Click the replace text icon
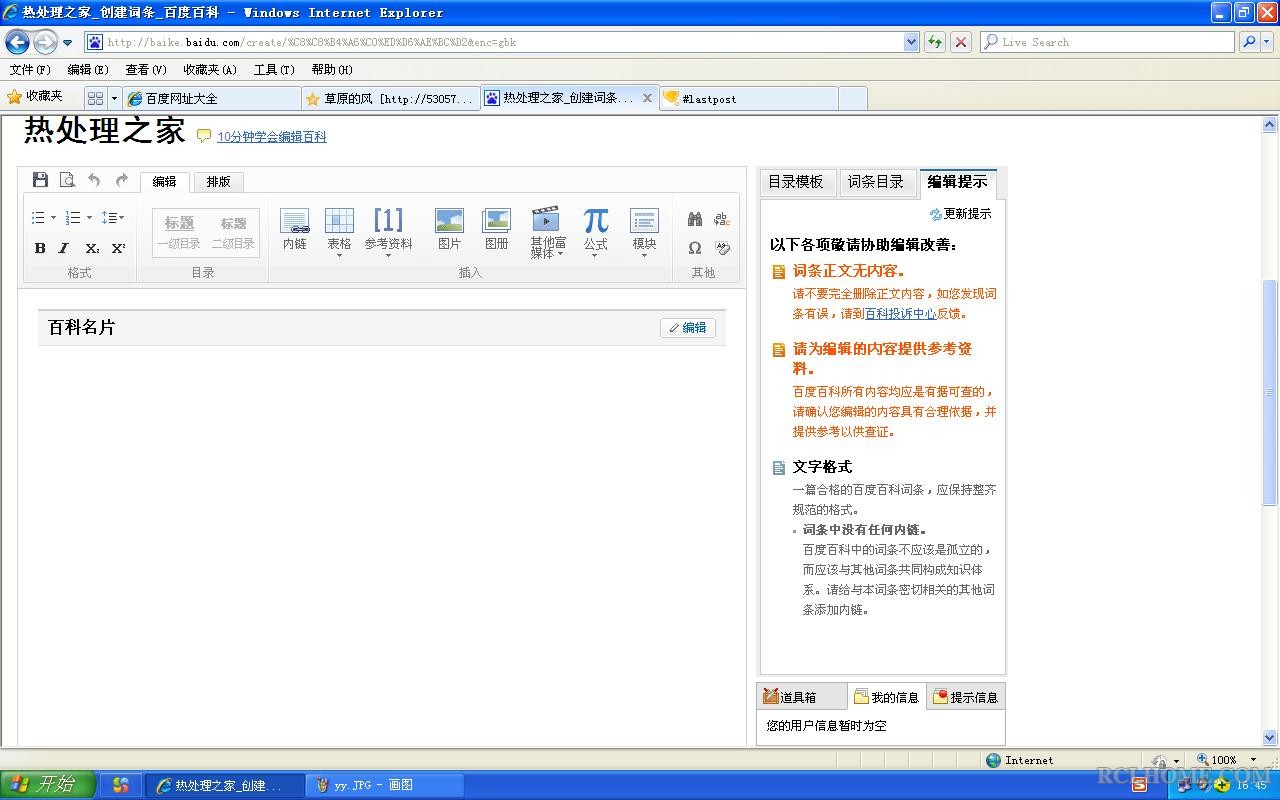The image size is (1280, 800). (x=722, y=219)
